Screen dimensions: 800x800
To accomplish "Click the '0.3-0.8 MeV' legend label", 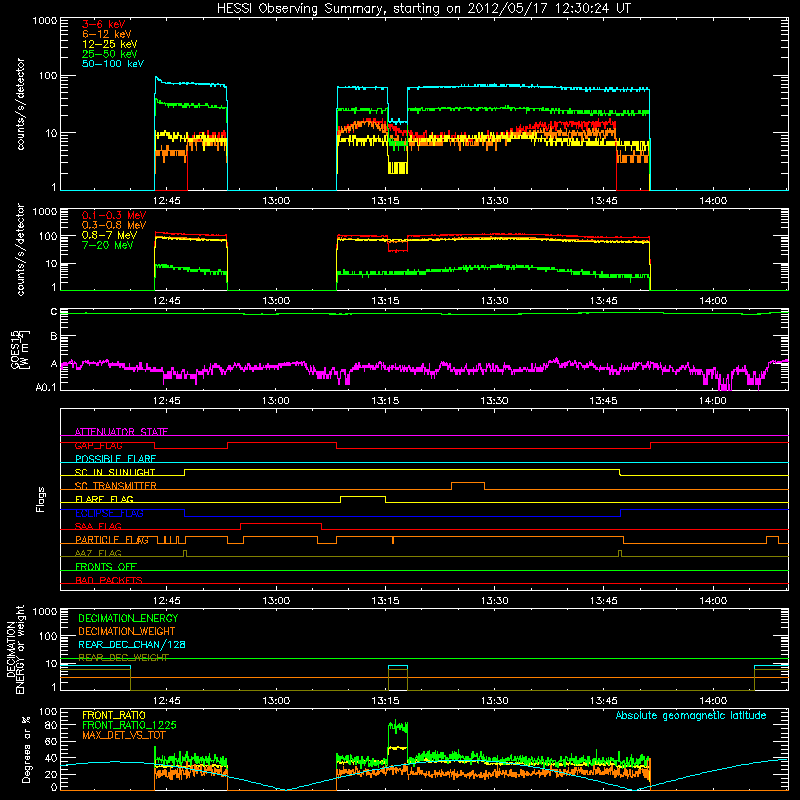I will point(114,225).
